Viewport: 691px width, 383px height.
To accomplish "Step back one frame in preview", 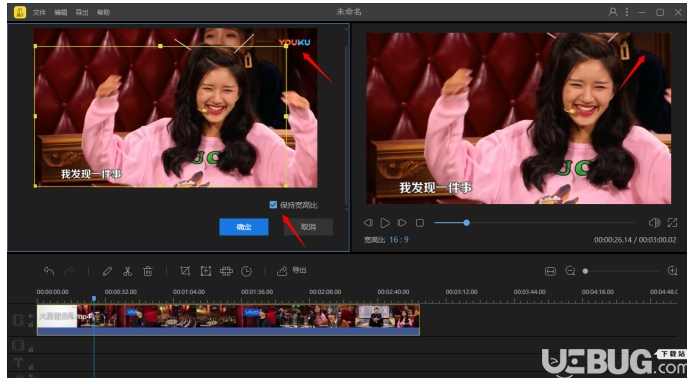I will pyautogui.click(x=368, y=223).
